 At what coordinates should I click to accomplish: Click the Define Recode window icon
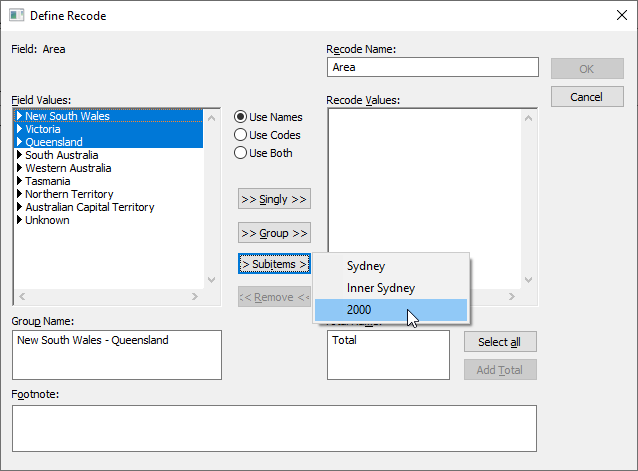tap(16, 15)
